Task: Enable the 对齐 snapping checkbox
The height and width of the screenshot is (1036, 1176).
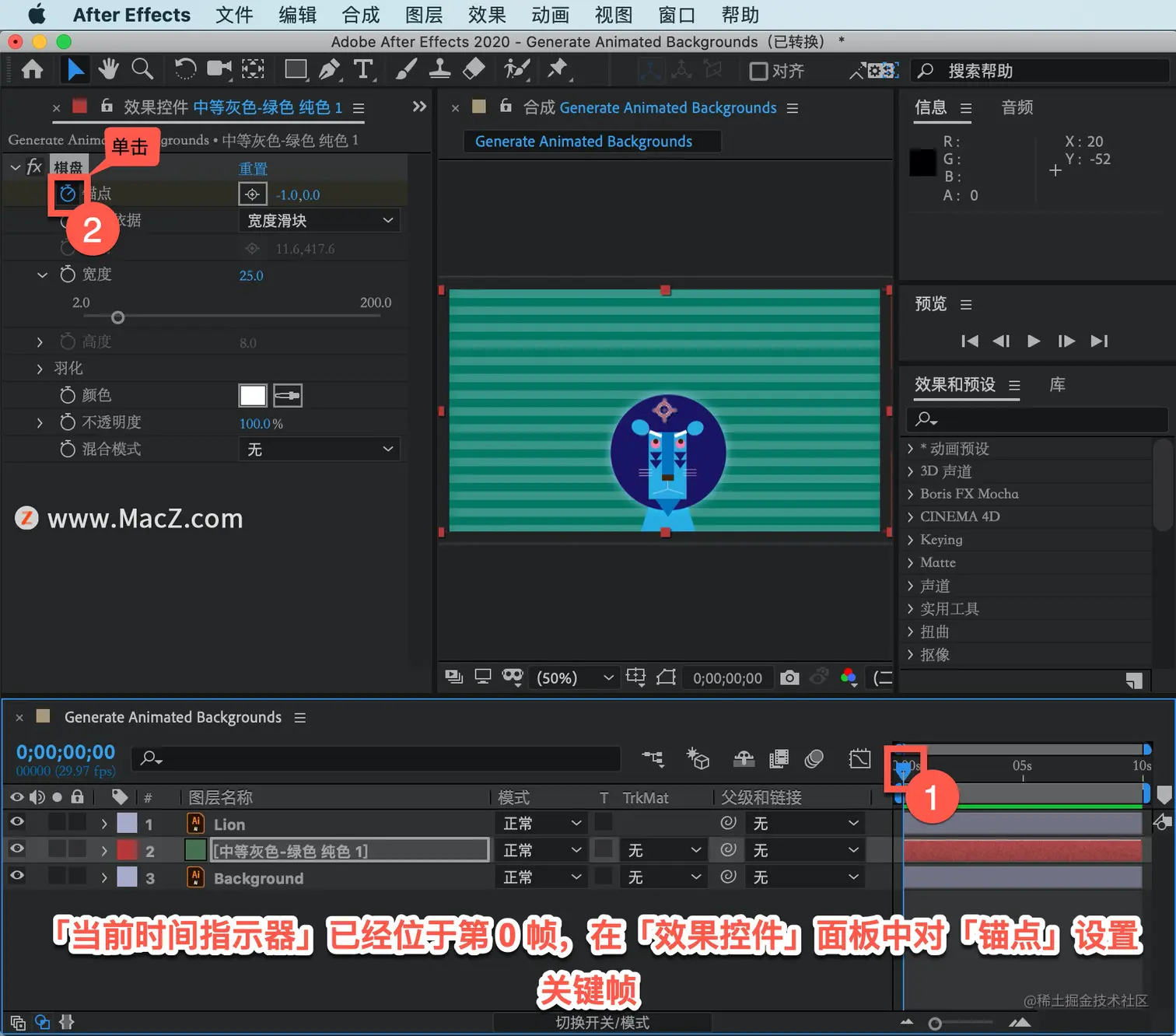Action: [x=758, y=72]
